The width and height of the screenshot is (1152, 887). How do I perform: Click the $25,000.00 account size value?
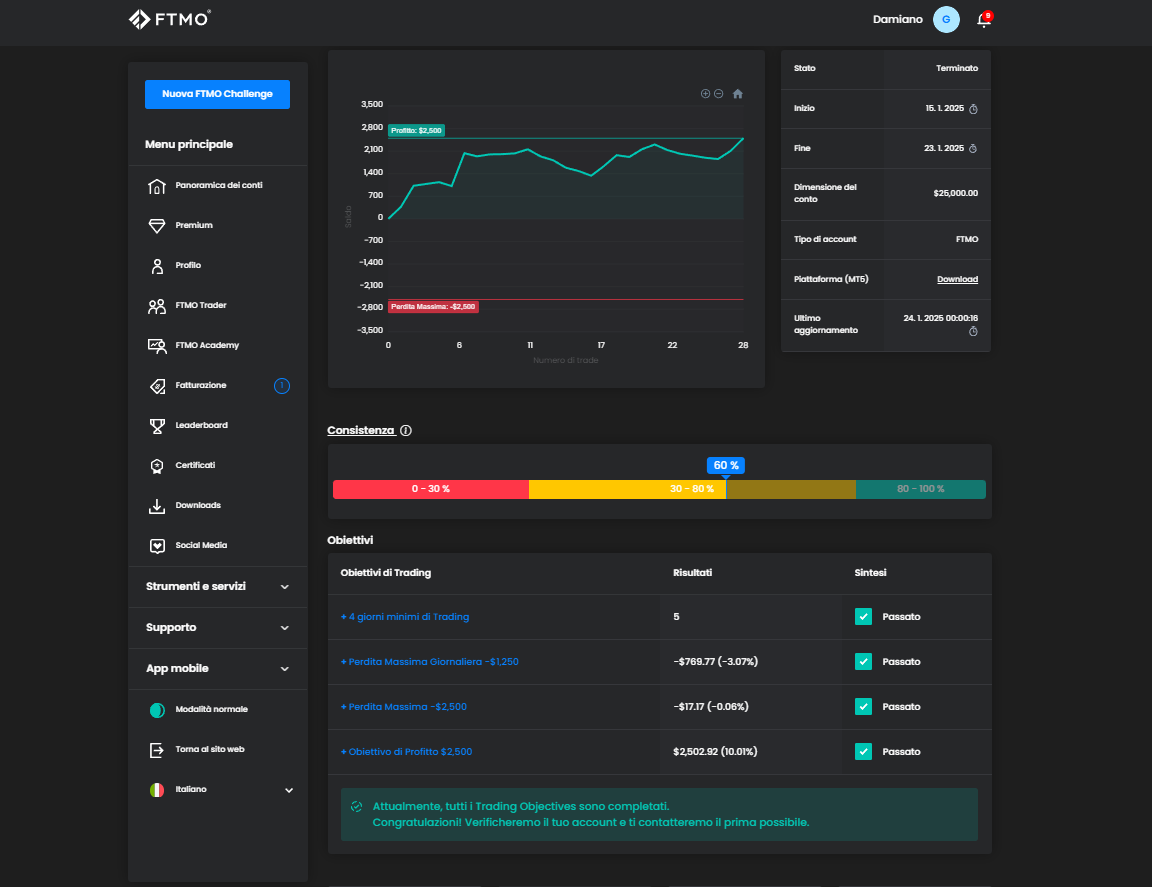tap(955, 193)
